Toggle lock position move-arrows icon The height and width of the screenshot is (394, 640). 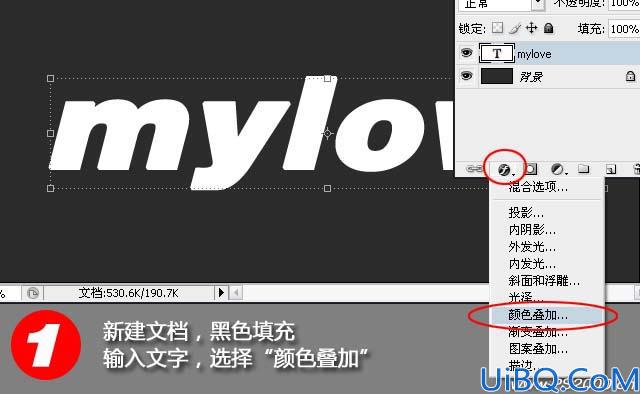click(531, 28)
